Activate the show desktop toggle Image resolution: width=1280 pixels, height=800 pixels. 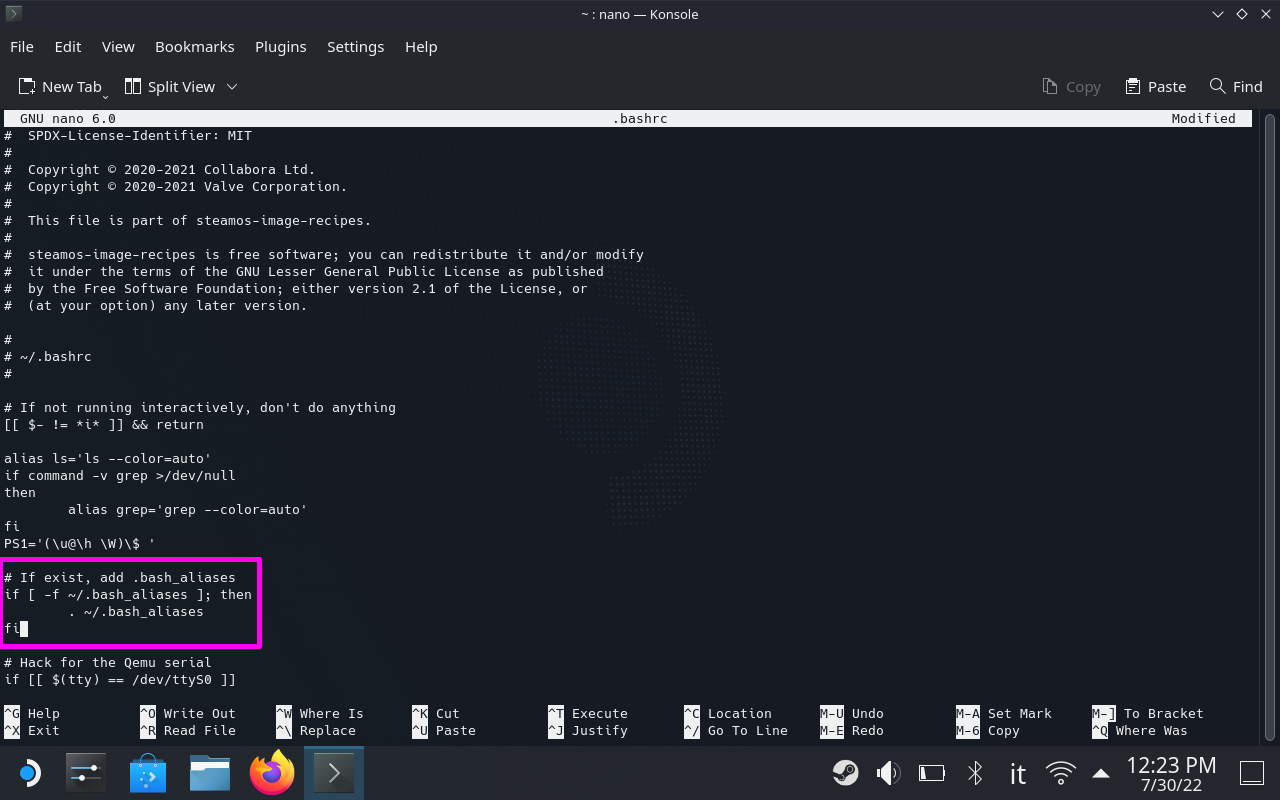click(x=1251, y=772)
